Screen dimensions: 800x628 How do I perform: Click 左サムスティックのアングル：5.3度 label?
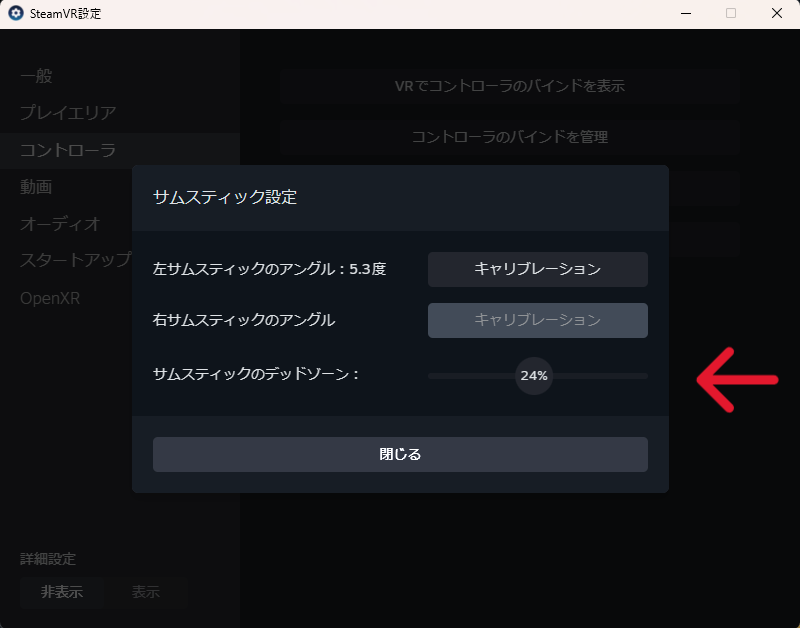pyautogui.click(x=269, y=269)
